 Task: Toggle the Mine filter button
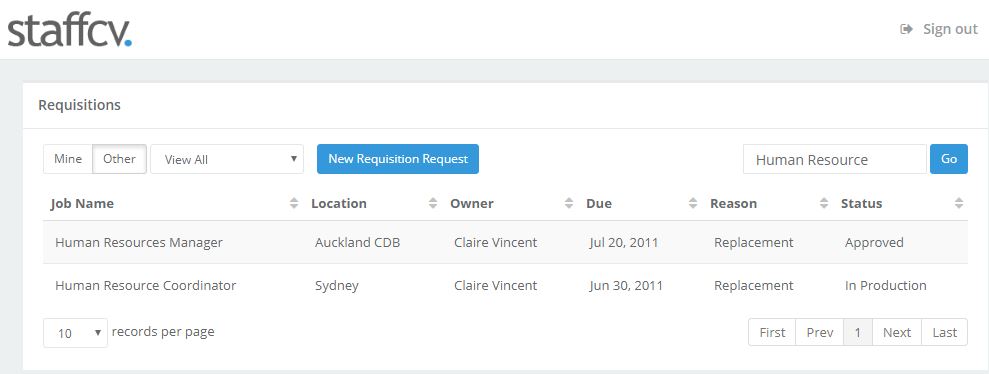pos(68,159)
